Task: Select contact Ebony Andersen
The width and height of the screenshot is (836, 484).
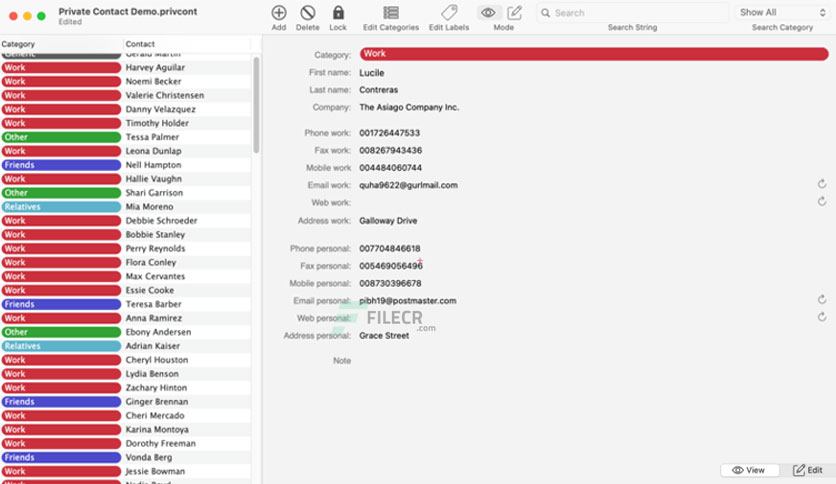Action: click(x=158, y=332)
